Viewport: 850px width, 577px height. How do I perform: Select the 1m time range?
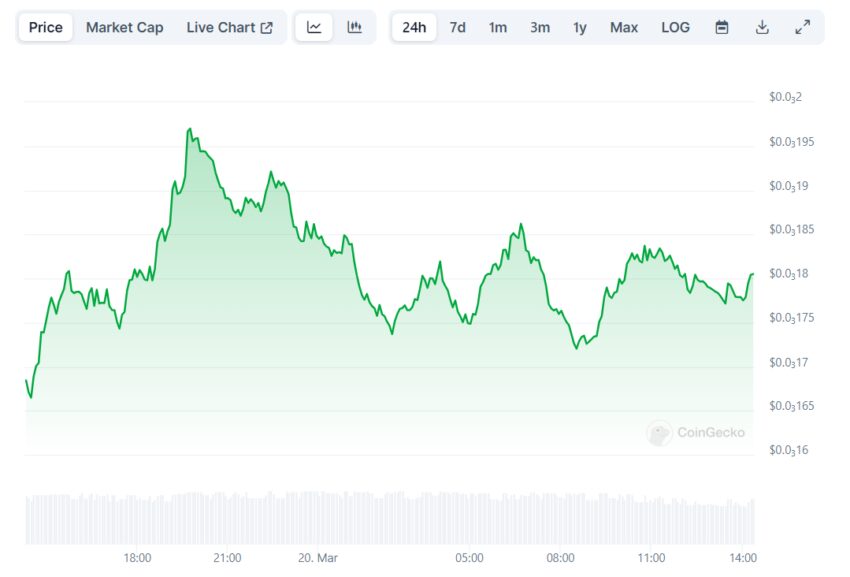tap(498, 27)
